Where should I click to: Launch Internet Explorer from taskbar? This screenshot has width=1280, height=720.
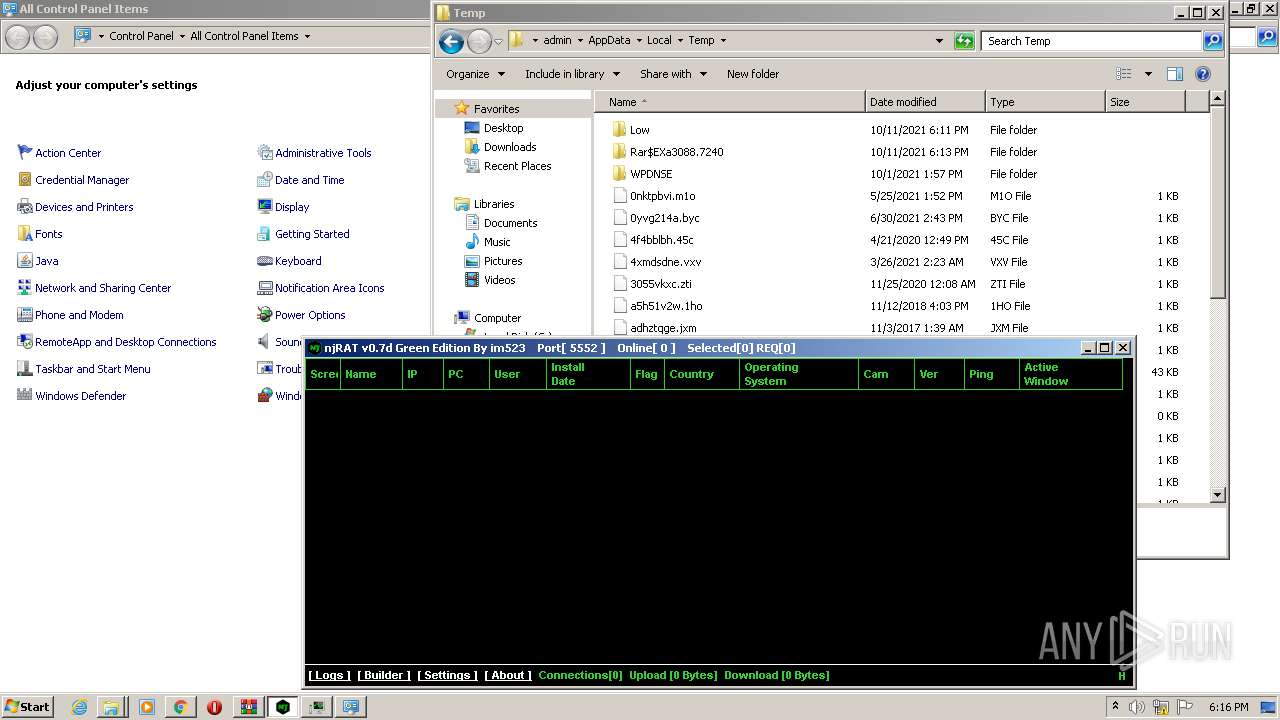point(80,707)
